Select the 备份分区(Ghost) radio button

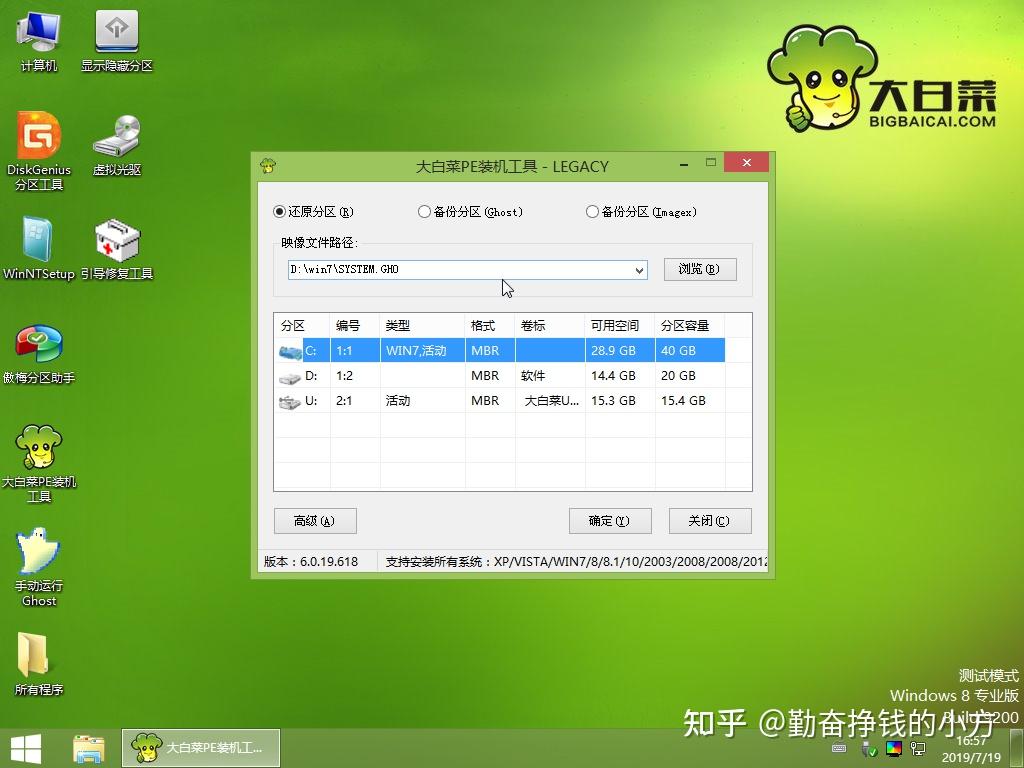[470, 212]
